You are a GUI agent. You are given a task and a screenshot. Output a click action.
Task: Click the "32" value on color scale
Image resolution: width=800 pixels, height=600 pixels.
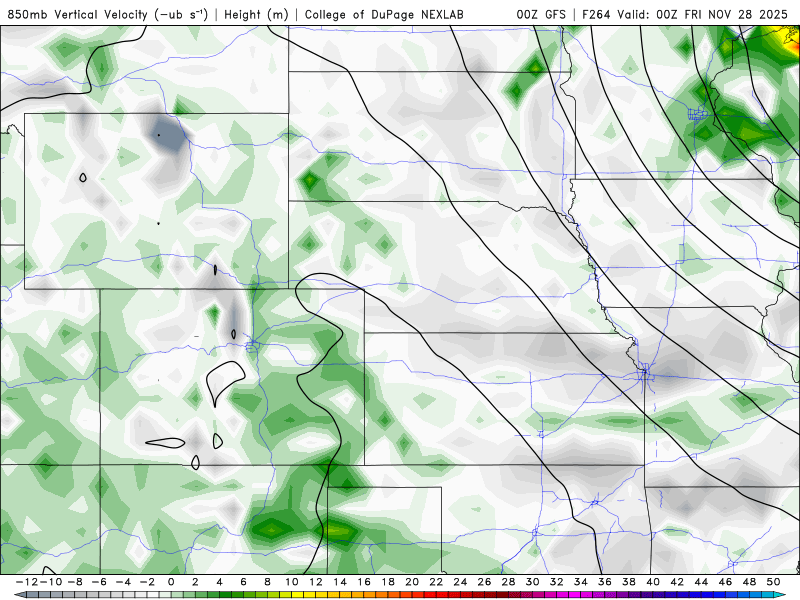[x=557, y=582]
